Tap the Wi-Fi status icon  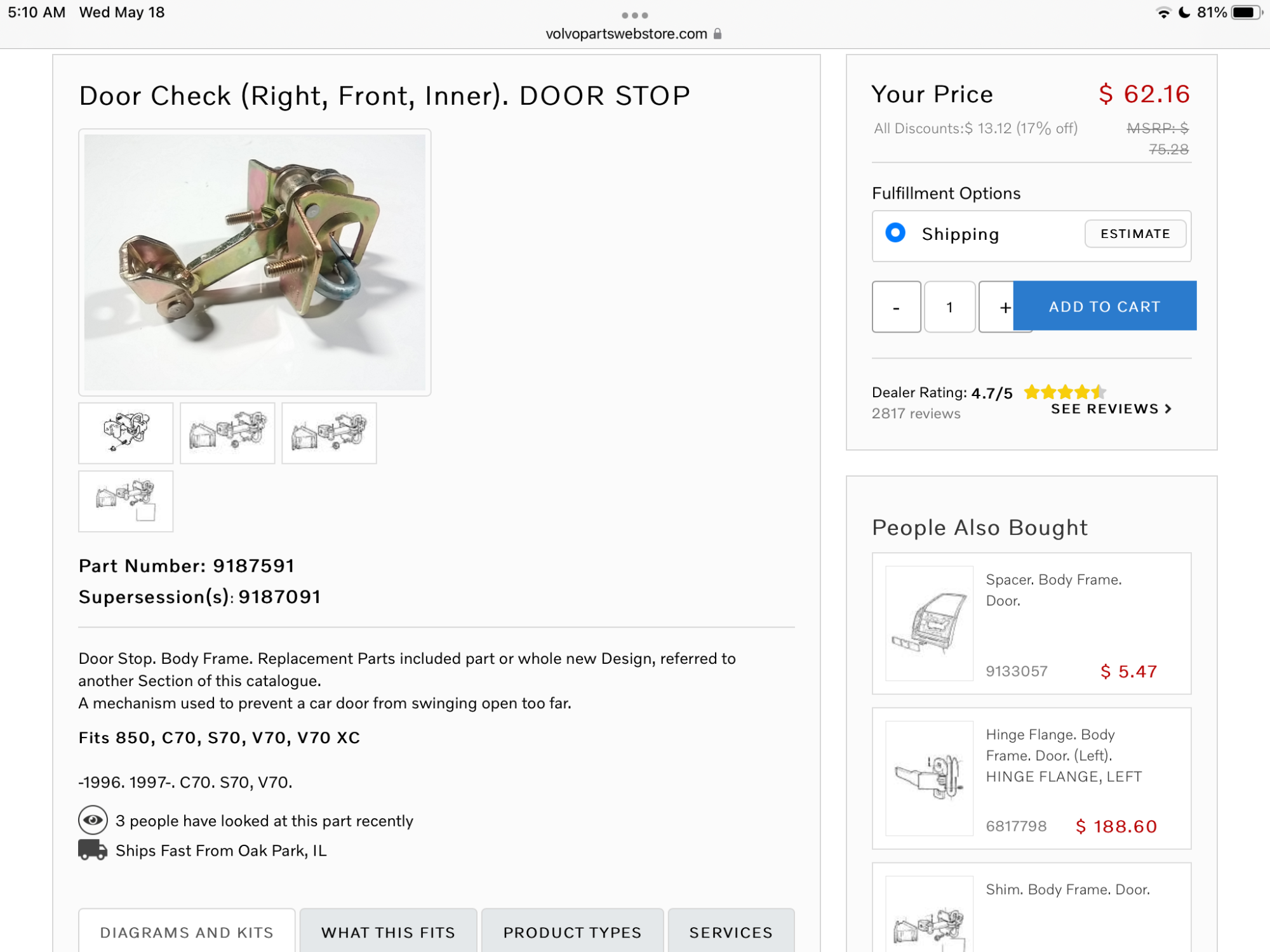coord(1163,13)
